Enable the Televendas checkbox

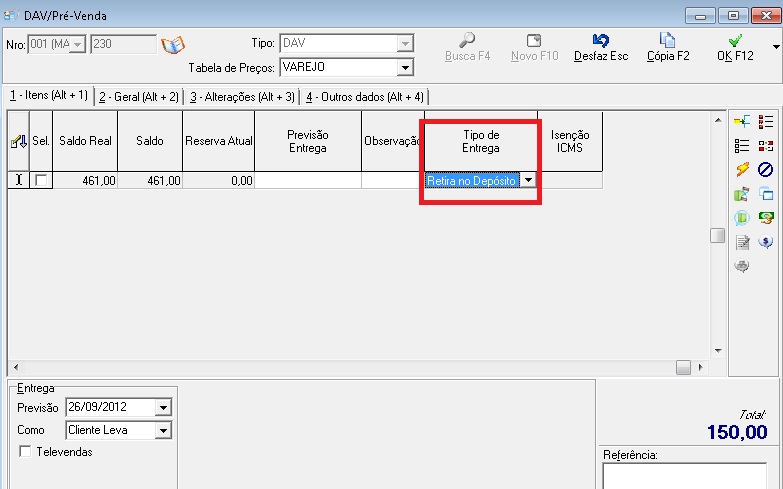point(25,452)
